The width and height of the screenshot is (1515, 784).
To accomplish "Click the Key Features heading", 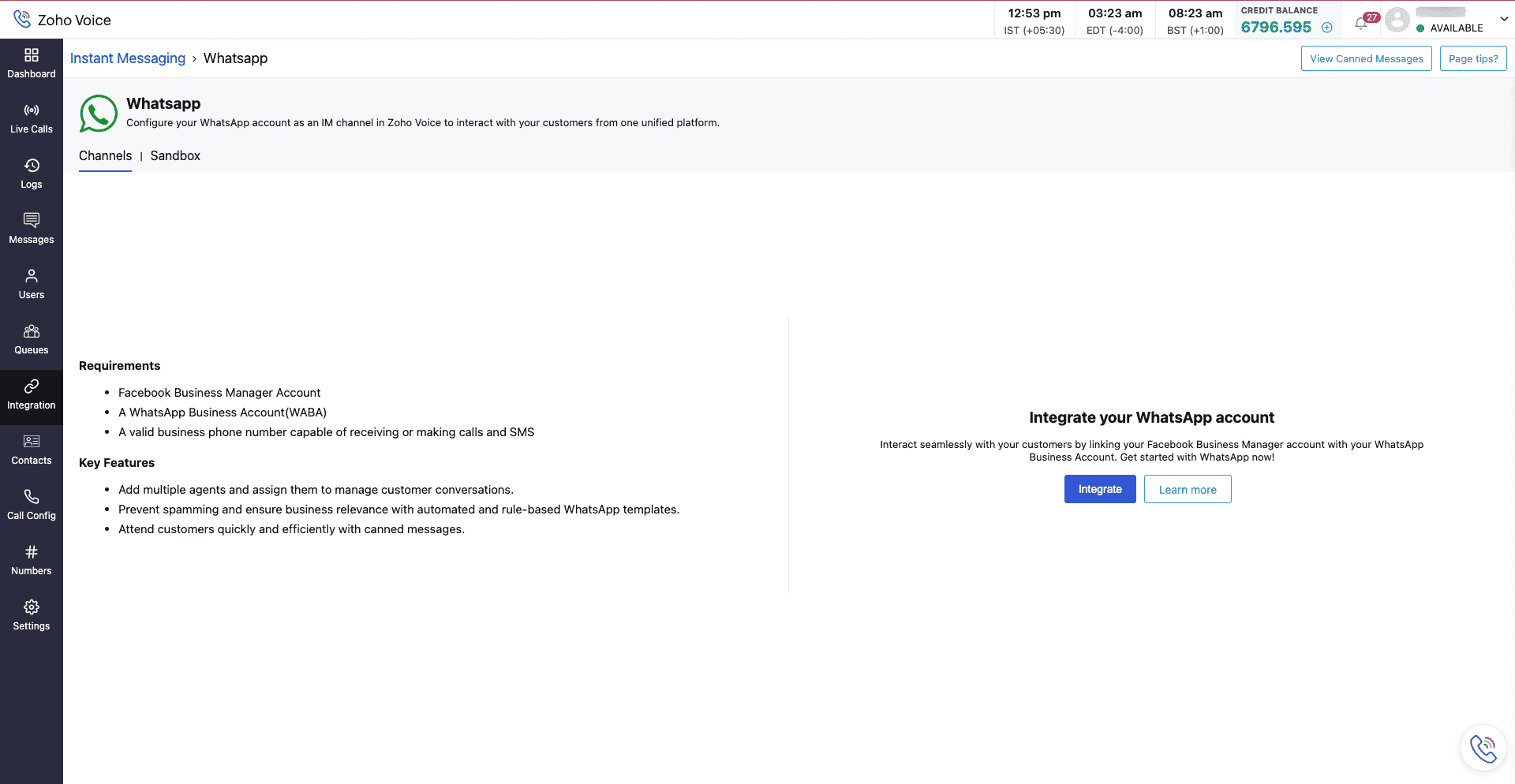I will point(117,463).
